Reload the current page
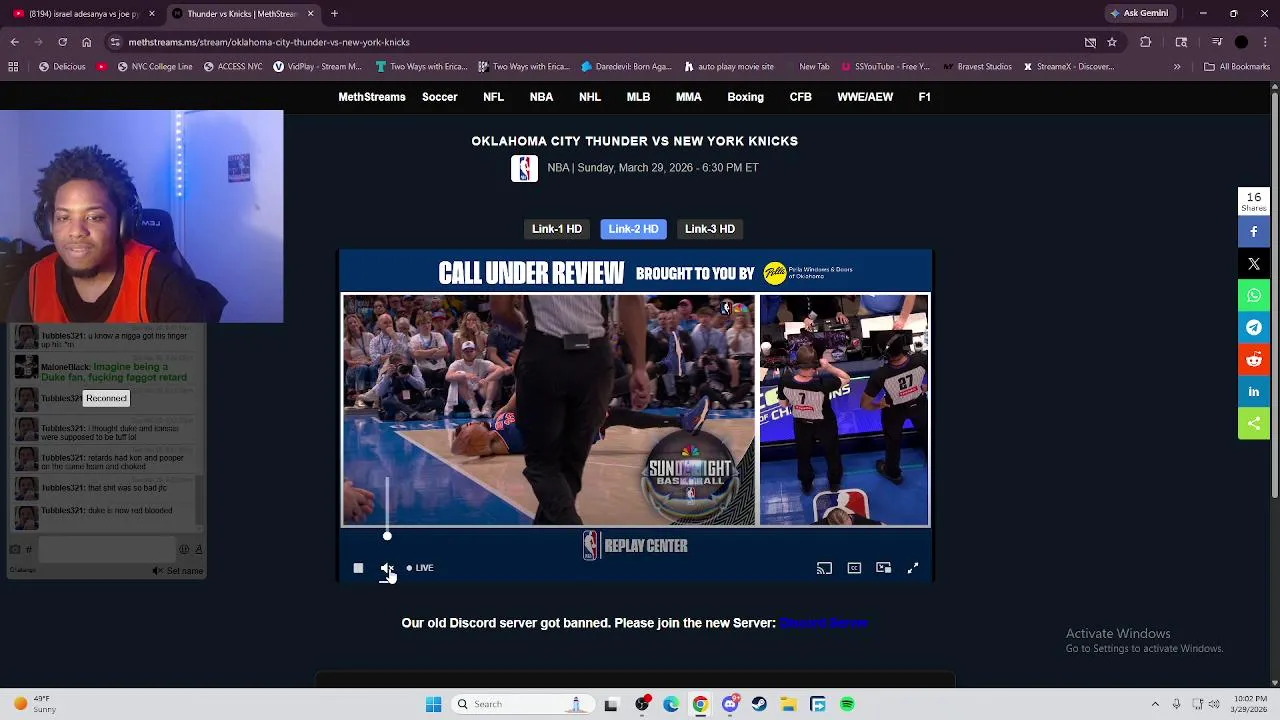1280x720 pixels. click(62, 42)
